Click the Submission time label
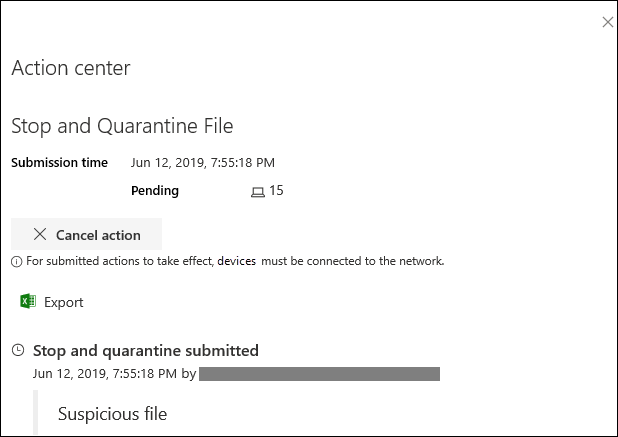The height and width of the screenshot is (437, 618). (x=59, y=162)
